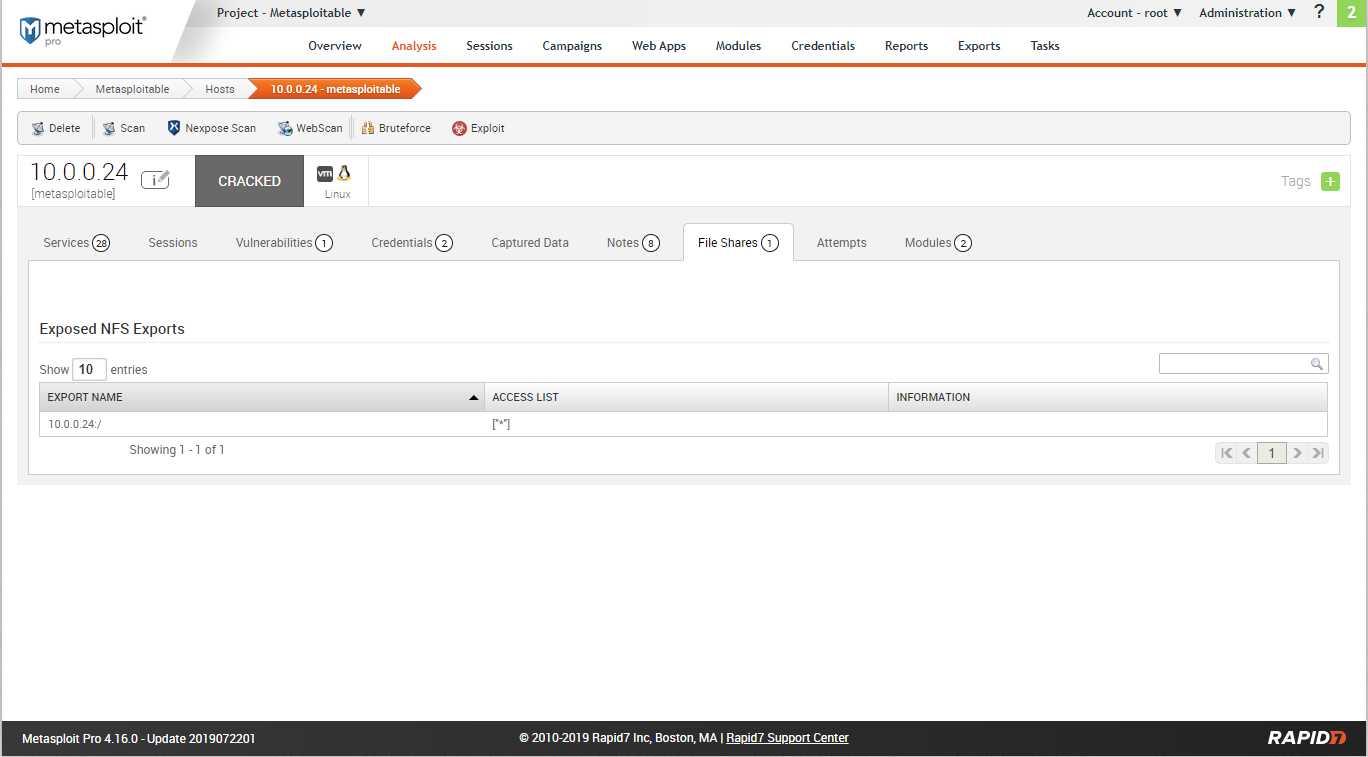The height and width of the screenshot is (757, 1368).
Task: Open the Overview menu
Action: (335, 46)
